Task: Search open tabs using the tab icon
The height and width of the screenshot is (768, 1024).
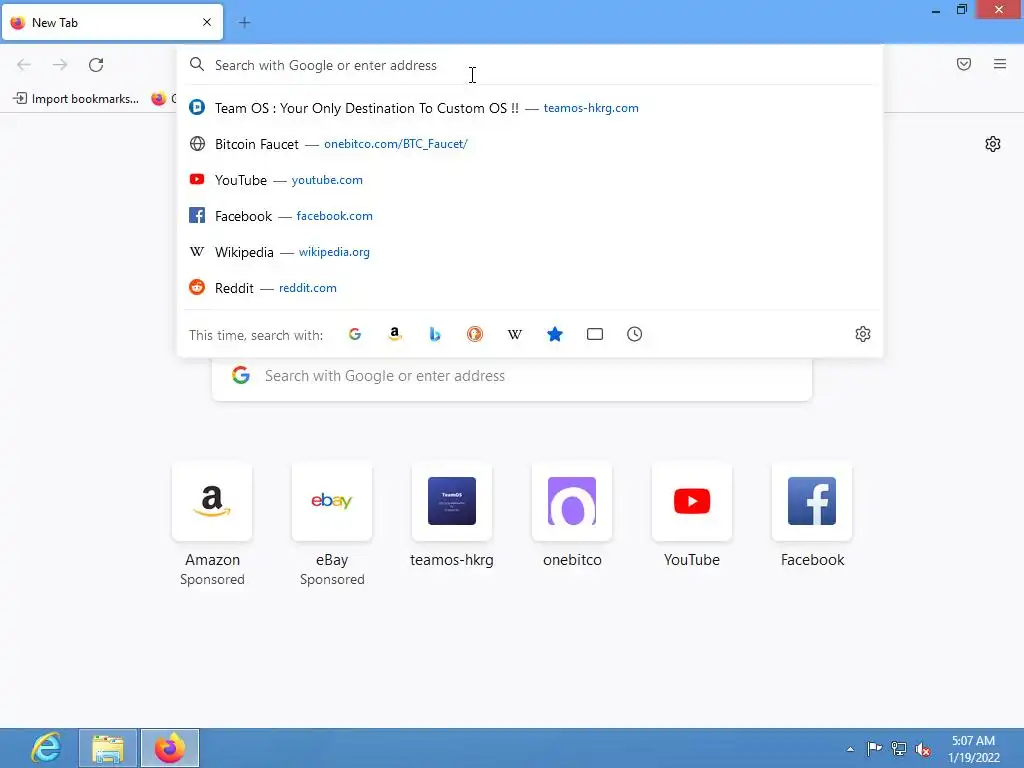Action: coord(595,334)
